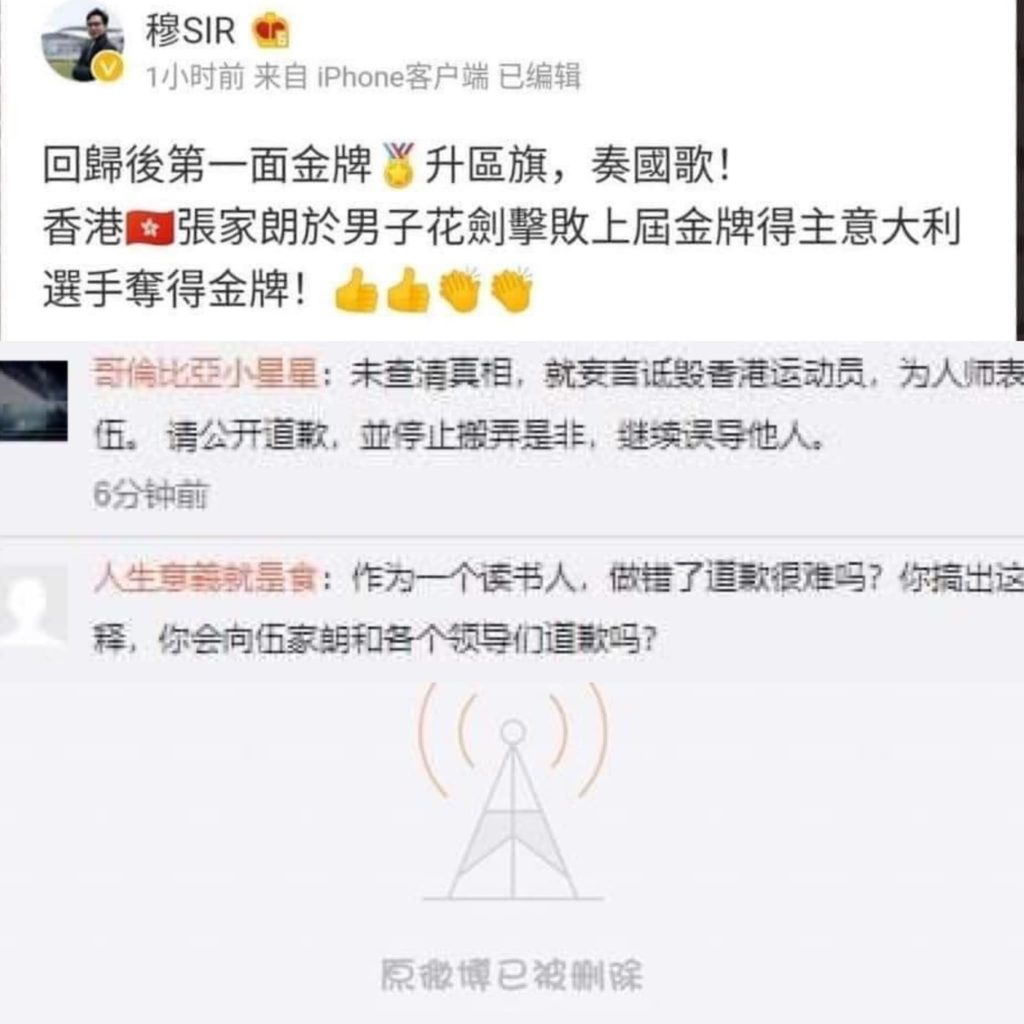
Task: Tap the Hong Kong flag emoji
Action: 150,228
